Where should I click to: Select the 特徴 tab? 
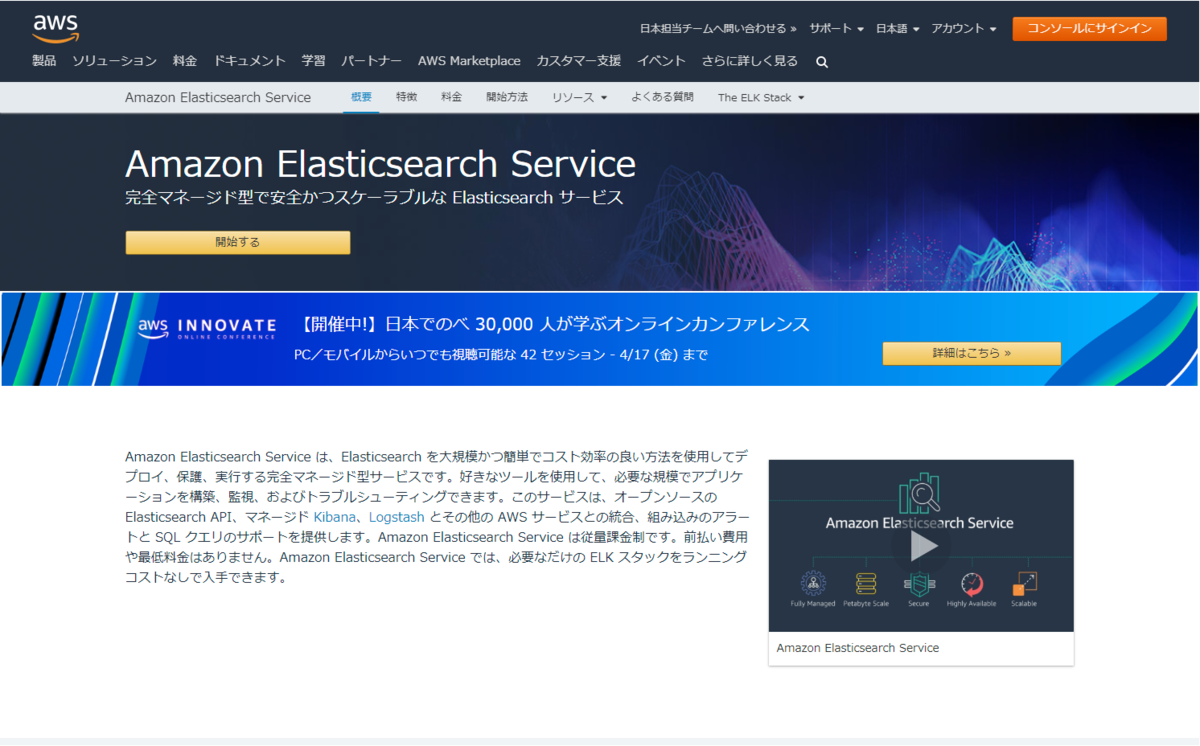[x=406, y=97]
